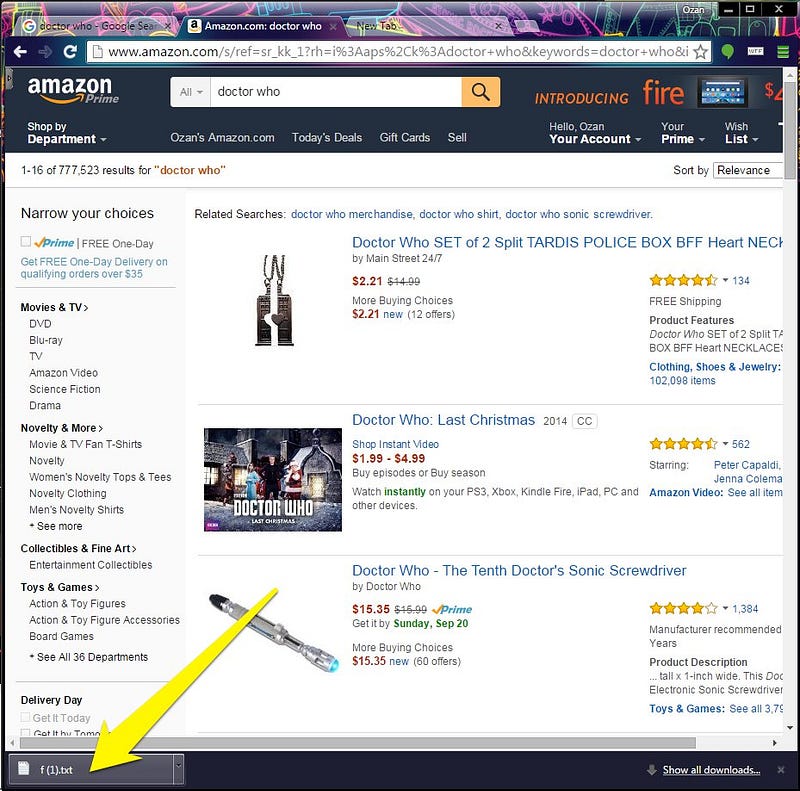Click the Fire tablet banner image
The image size is (800, 791).
click(722, 93)
